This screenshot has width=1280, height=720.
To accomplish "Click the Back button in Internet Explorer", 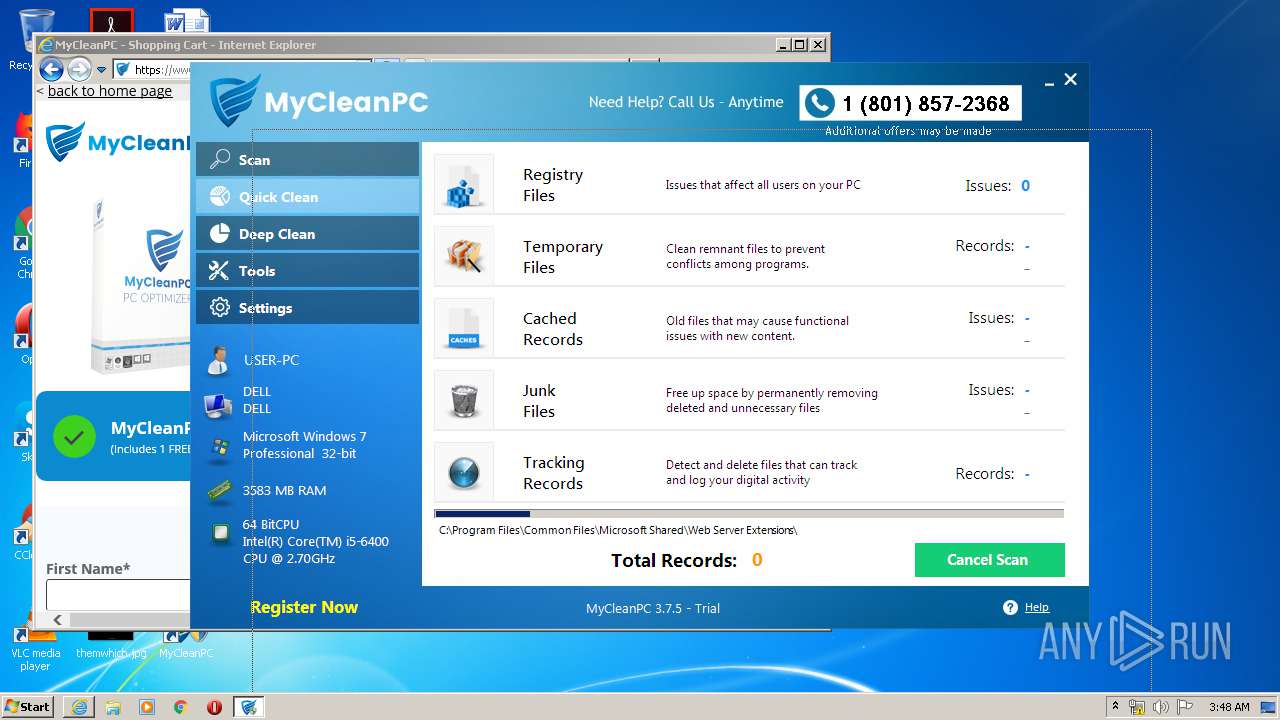I will tap(52, 69).
